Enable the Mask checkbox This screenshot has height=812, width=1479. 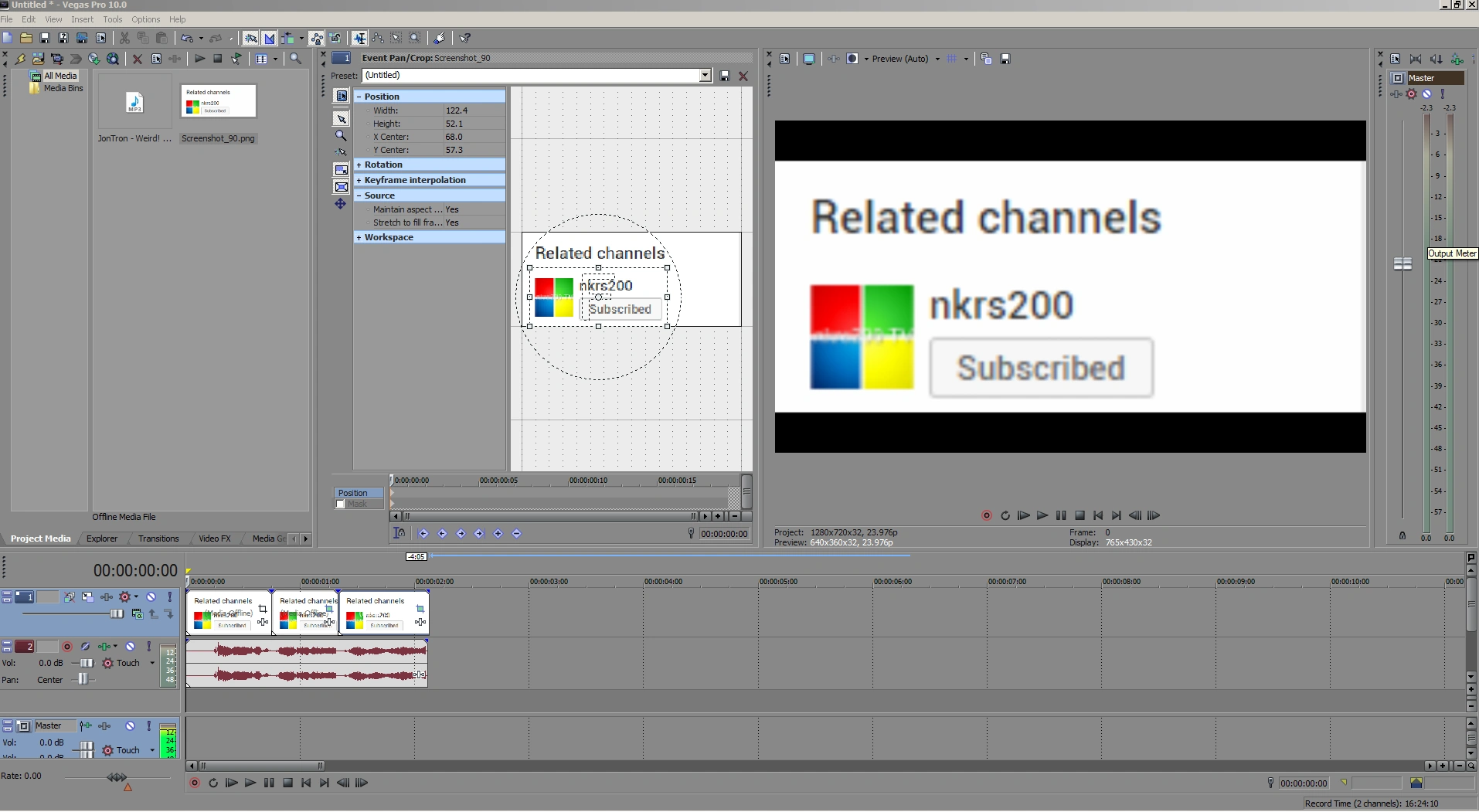click(x=340, y=505)
